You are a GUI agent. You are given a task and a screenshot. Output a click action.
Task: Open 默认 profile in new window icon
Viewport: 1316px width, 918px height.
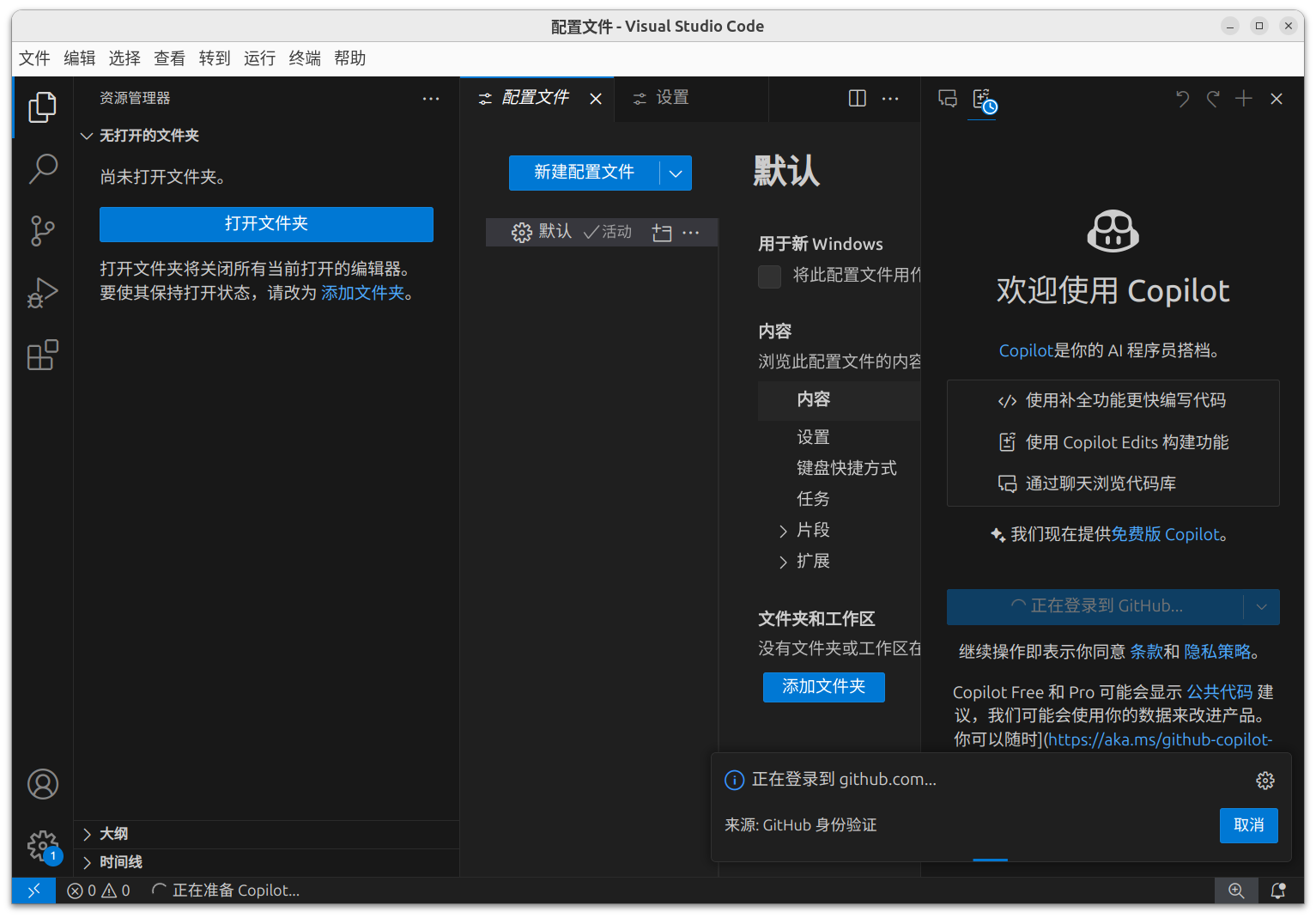click(661, 233)
